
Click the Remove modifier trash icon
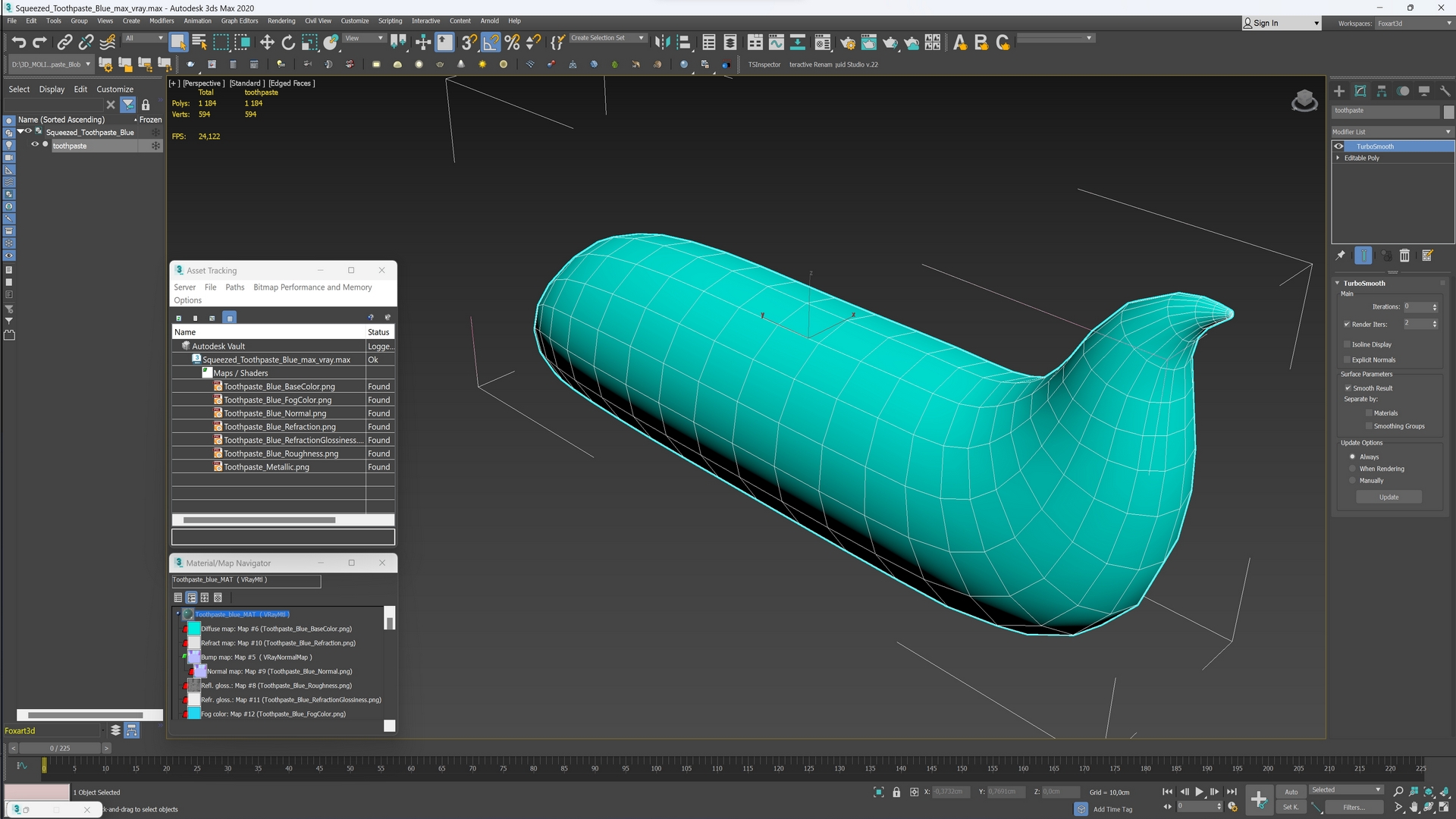pyautogui.click(x=1404, y=256)
